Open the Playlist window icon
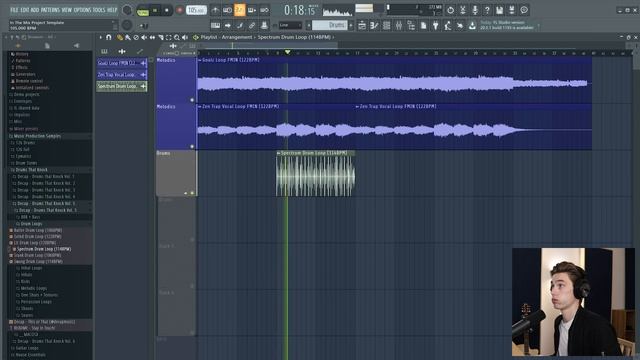640x360 pixels. [362, 25]
